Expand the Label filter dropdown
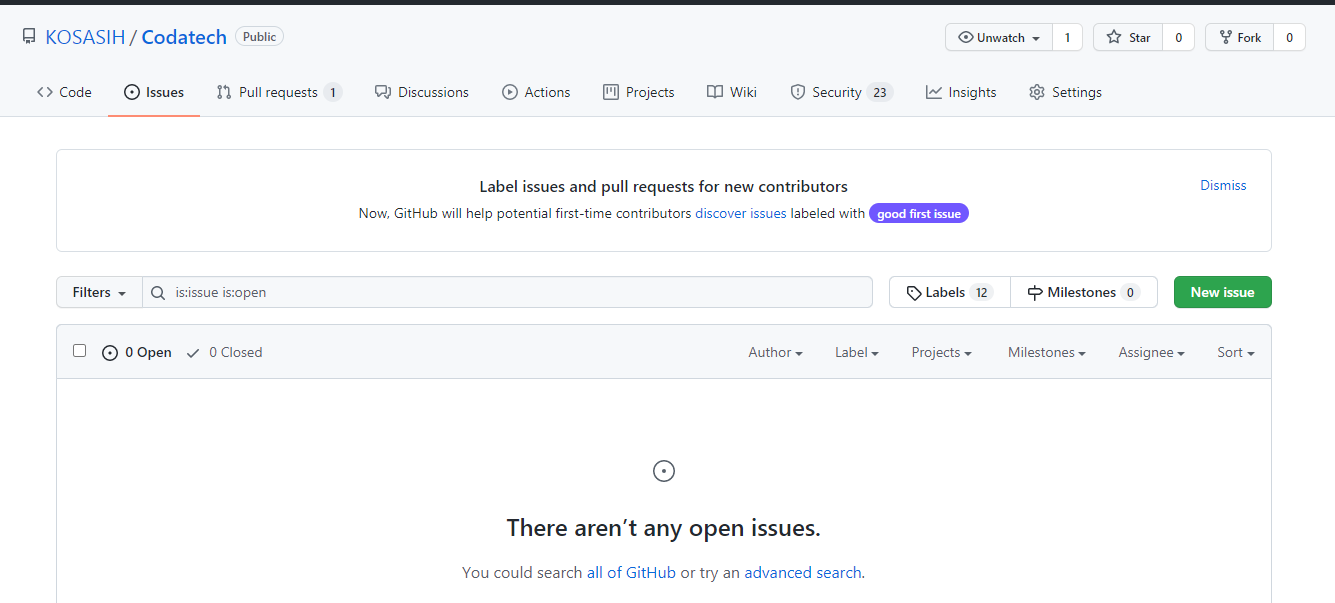Viewport: 1335px width, 603px height. (857, 352)
